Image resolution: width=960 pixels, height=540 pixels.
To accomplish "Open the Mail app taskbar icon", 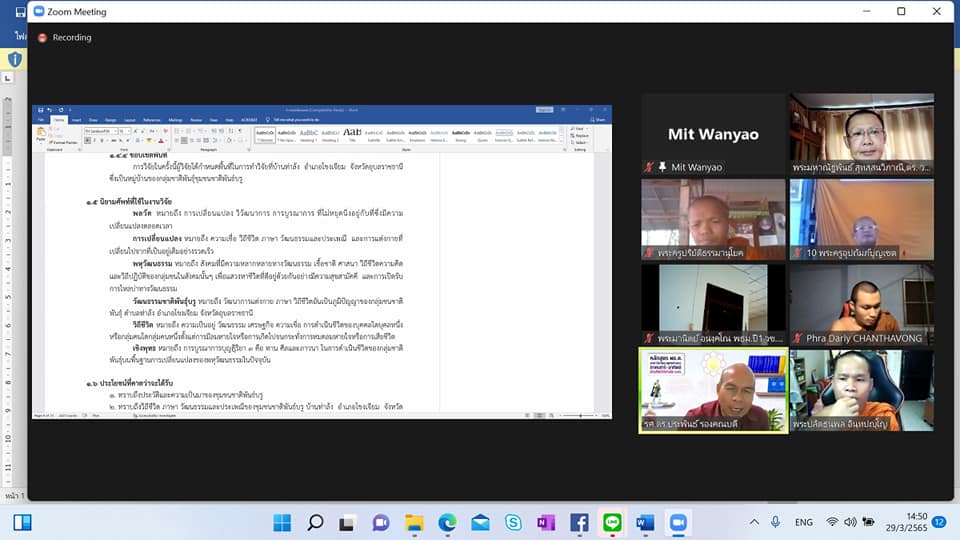I will point(480,523).
